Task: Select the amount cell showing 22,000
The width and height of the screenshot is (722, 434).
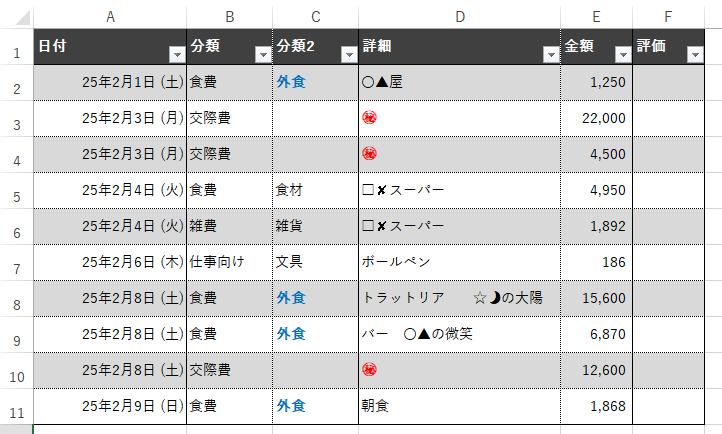Action: coord(596,118)
